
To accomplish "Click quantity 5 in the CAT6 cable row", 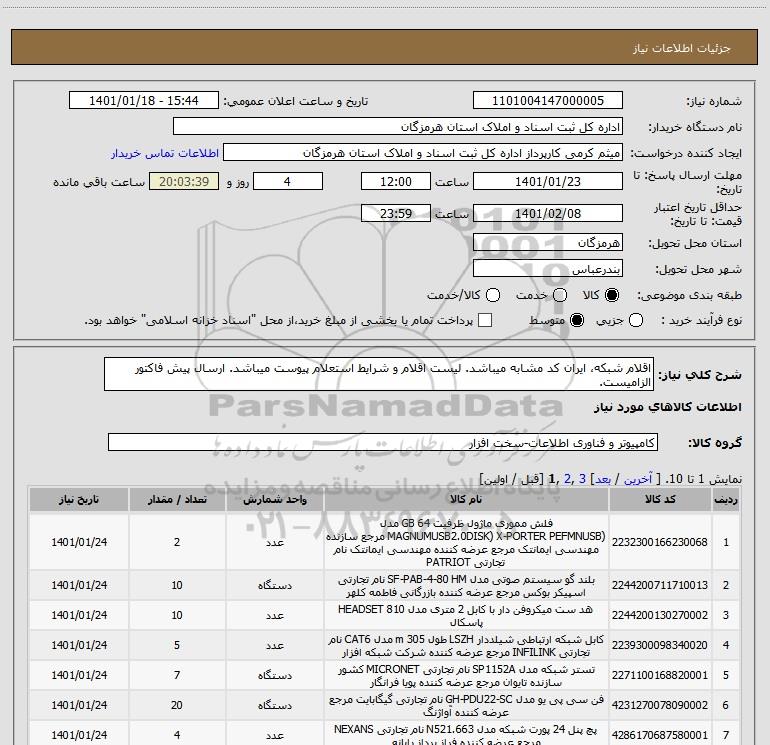I will coord(177,645).
